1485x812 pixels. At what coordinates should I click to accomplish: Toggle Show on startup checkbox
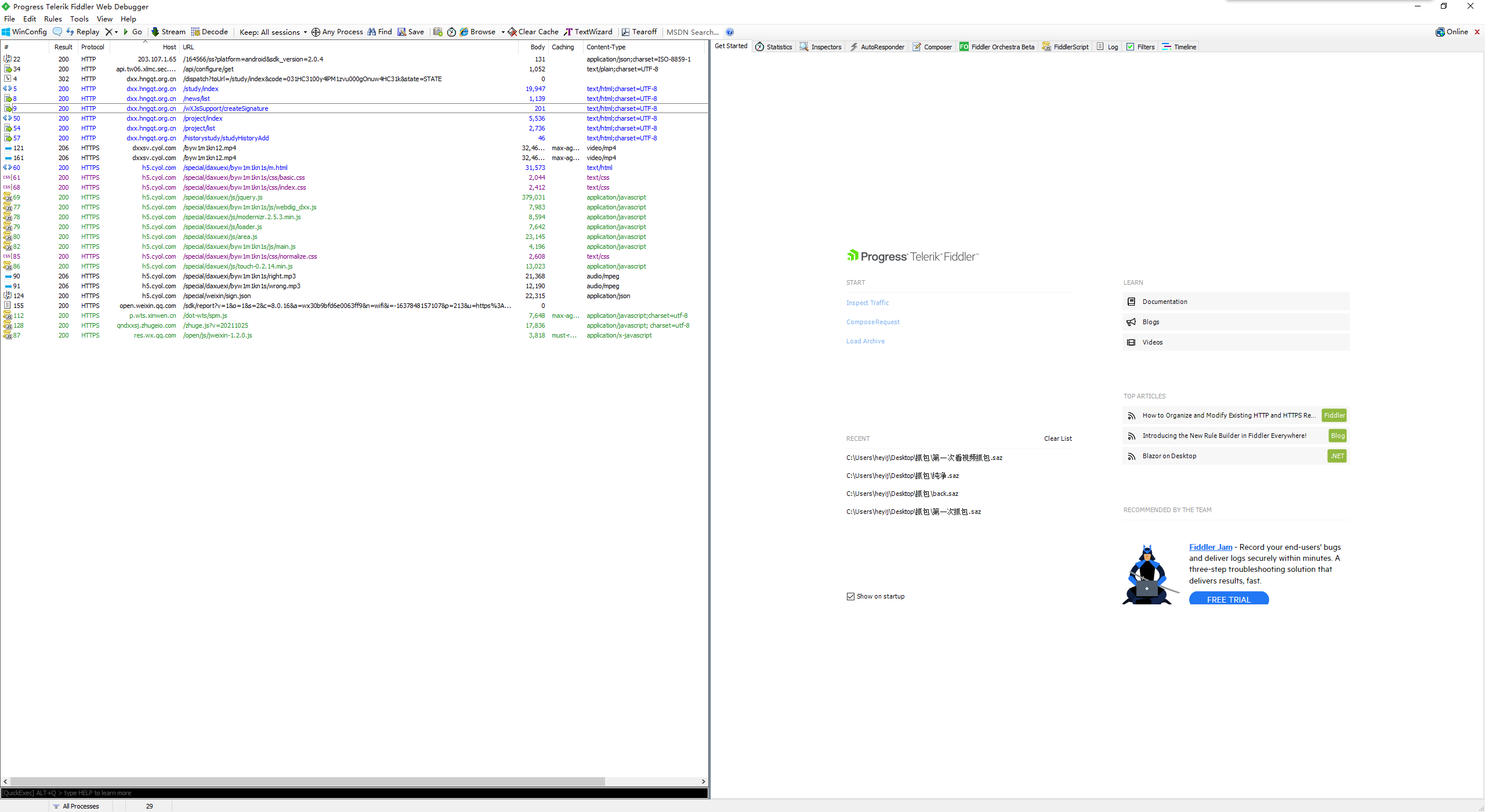[x=850, y=596]
